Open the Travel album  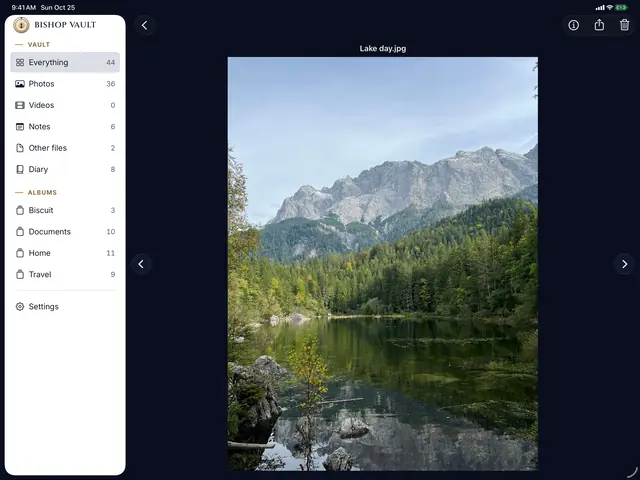coord(65,274)
